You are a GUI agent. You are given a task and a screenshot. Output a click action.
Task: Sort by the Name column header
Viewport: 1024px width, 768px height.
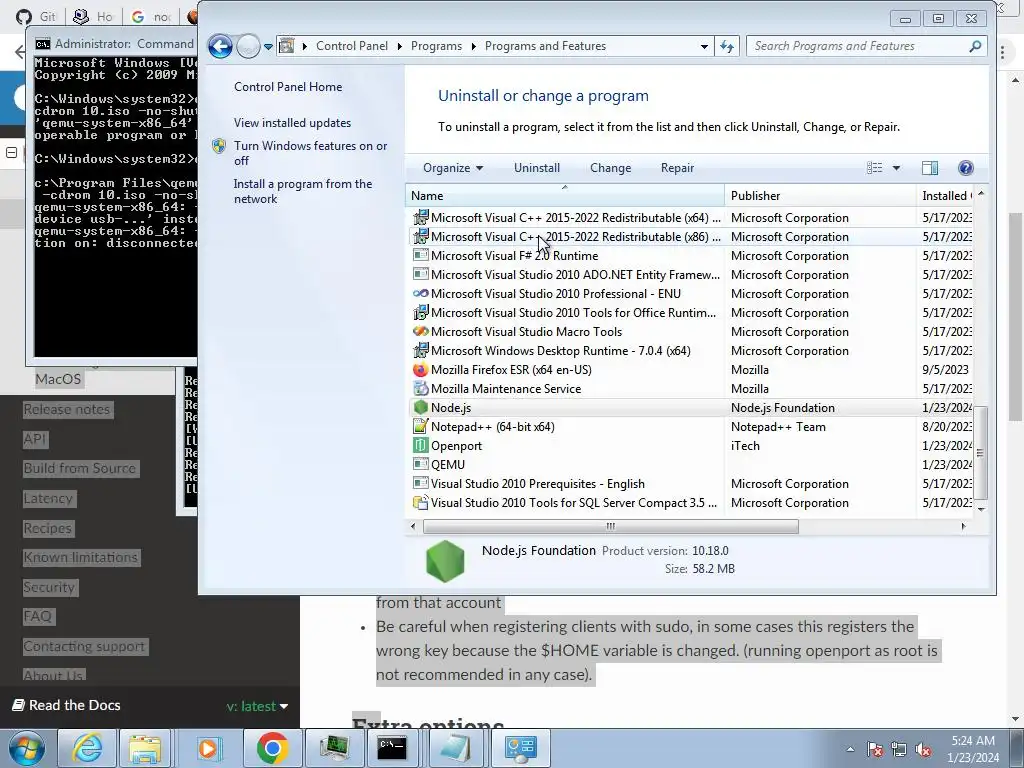click(x=565, y=196)
